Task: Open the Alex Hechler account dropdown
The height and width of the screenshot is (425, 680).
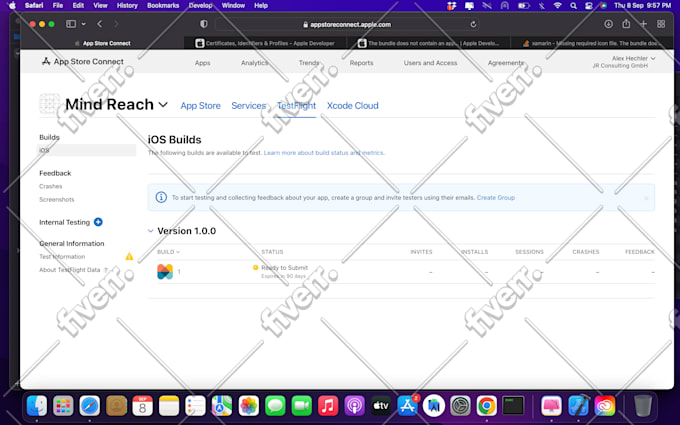Action: pyautogui.click(x=624, y=62)
